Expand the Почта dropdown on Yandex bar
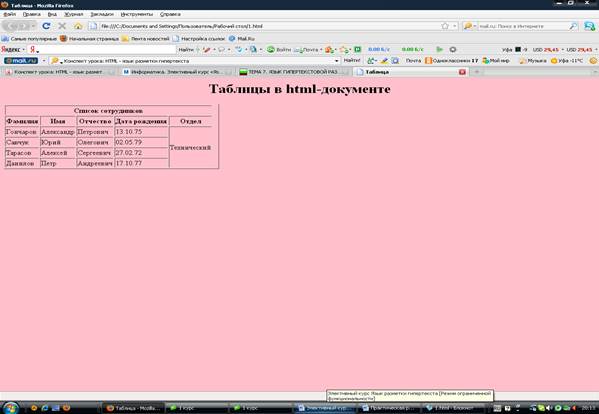This screenshot has width=599, height=414. click(321, 50)
